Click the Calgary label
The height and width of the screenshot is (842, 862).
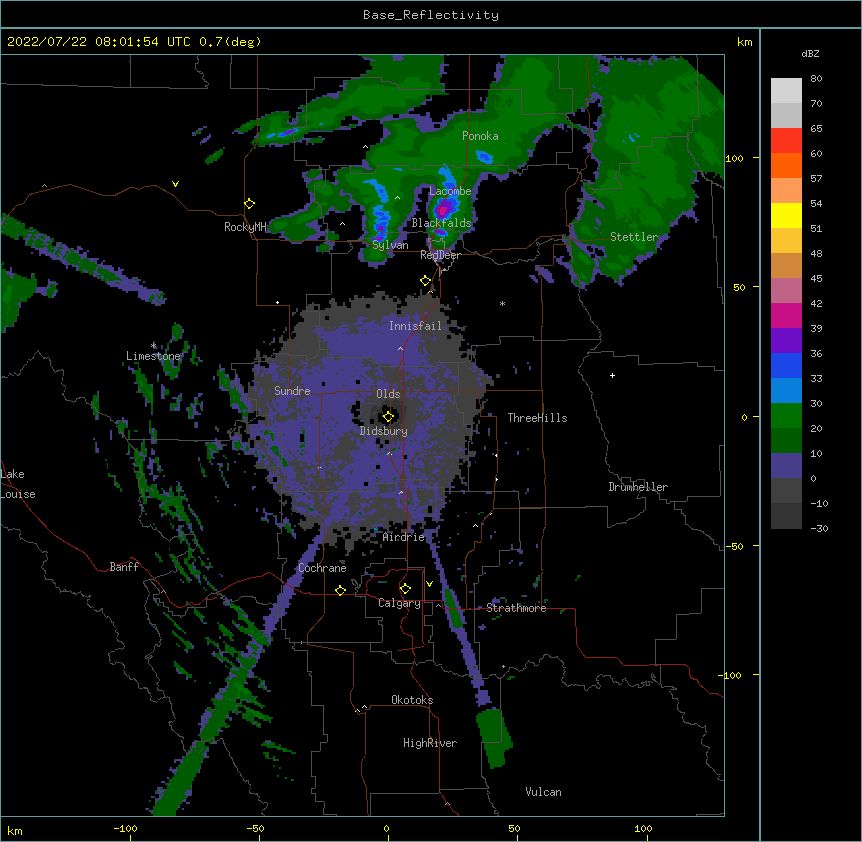tap(399, 603)
